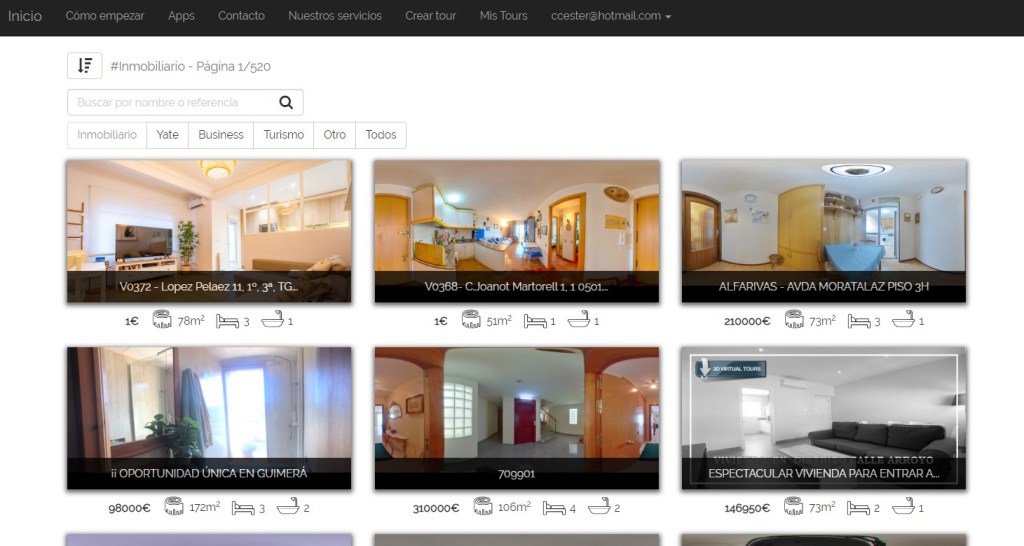This screenshot has width=1024, height=546.
Task: Click the sort order icon button
Action: click(84, 66)
